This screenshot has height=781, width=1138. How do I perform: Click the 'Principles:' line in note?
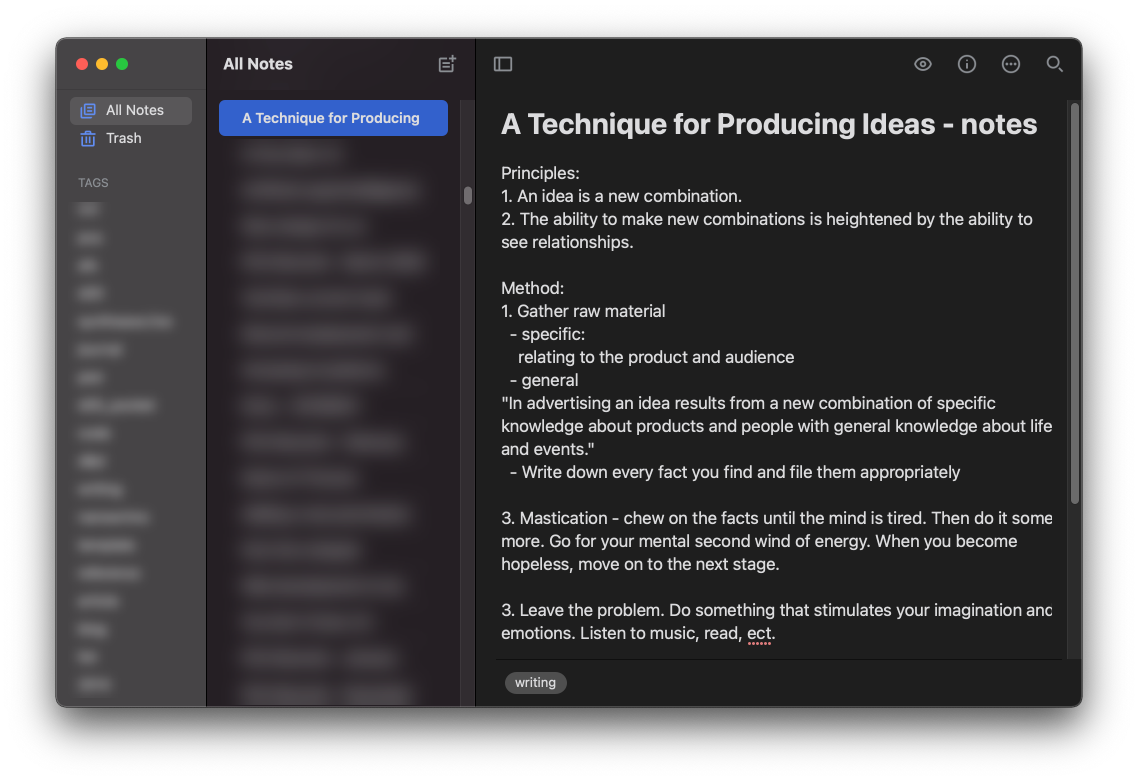coord(540,173)
